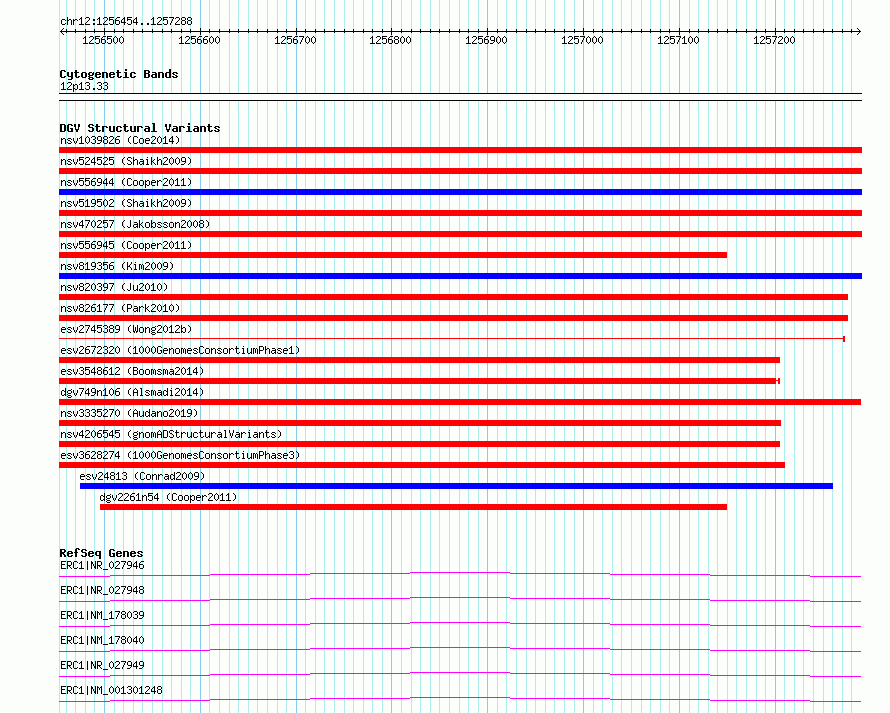The width and height of the screenshot is (890, 713).
Task: Open ERC1|NR_027946 transcript label
Action: (102, 565)
